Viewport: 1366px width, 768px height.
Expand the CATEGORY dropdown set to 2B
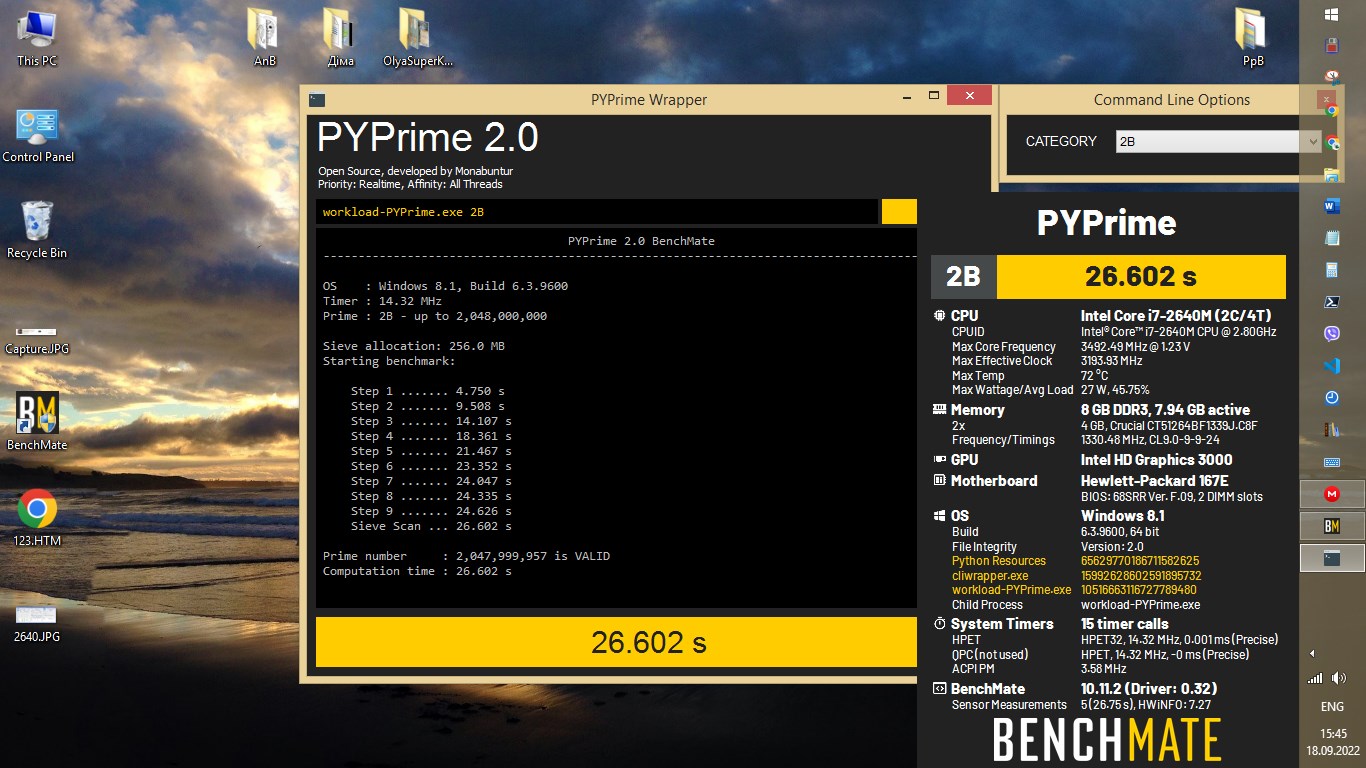point(1219,142)
